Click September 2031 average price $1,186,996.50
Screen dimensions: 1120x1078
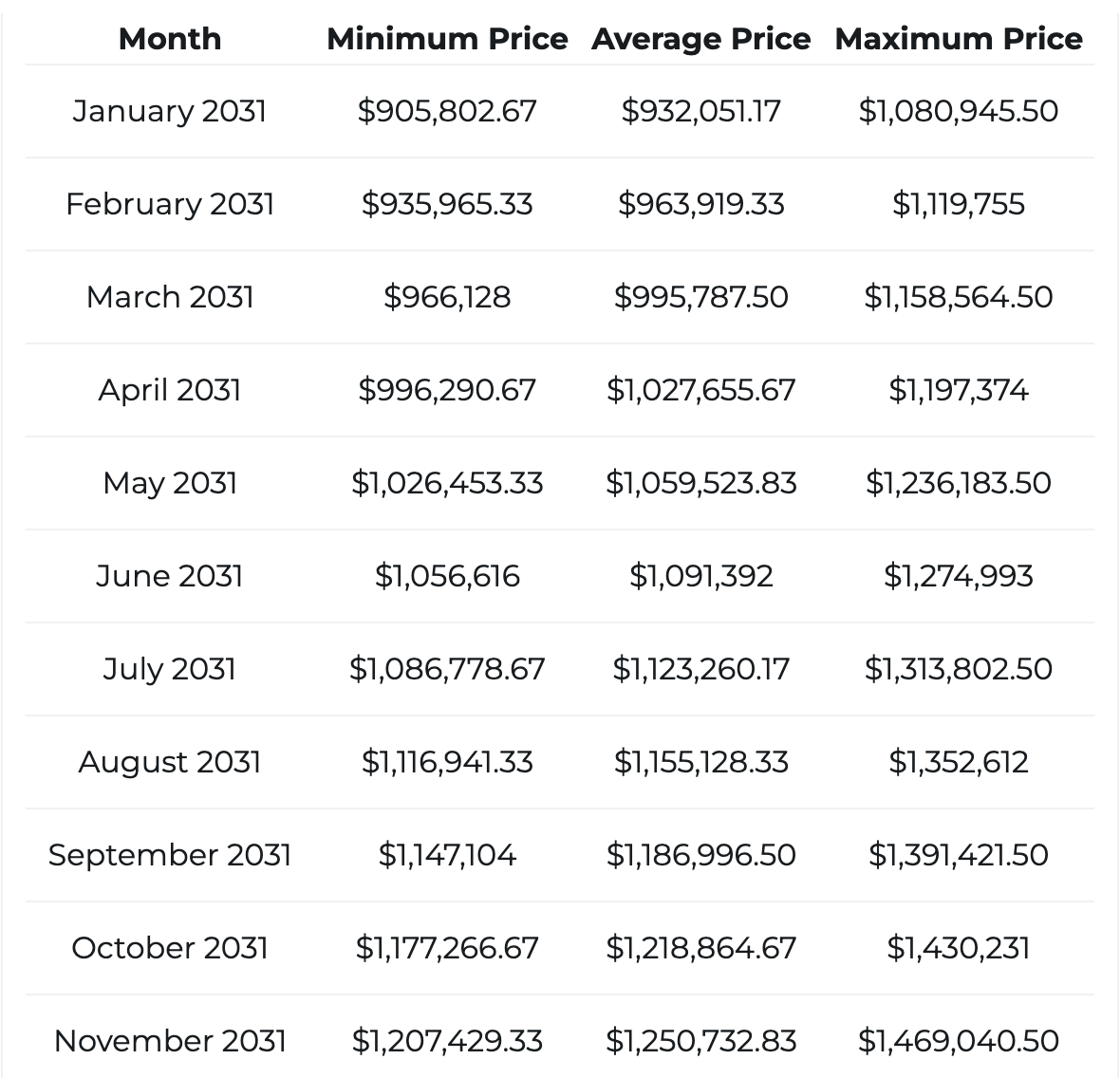(x=700, y=855)
